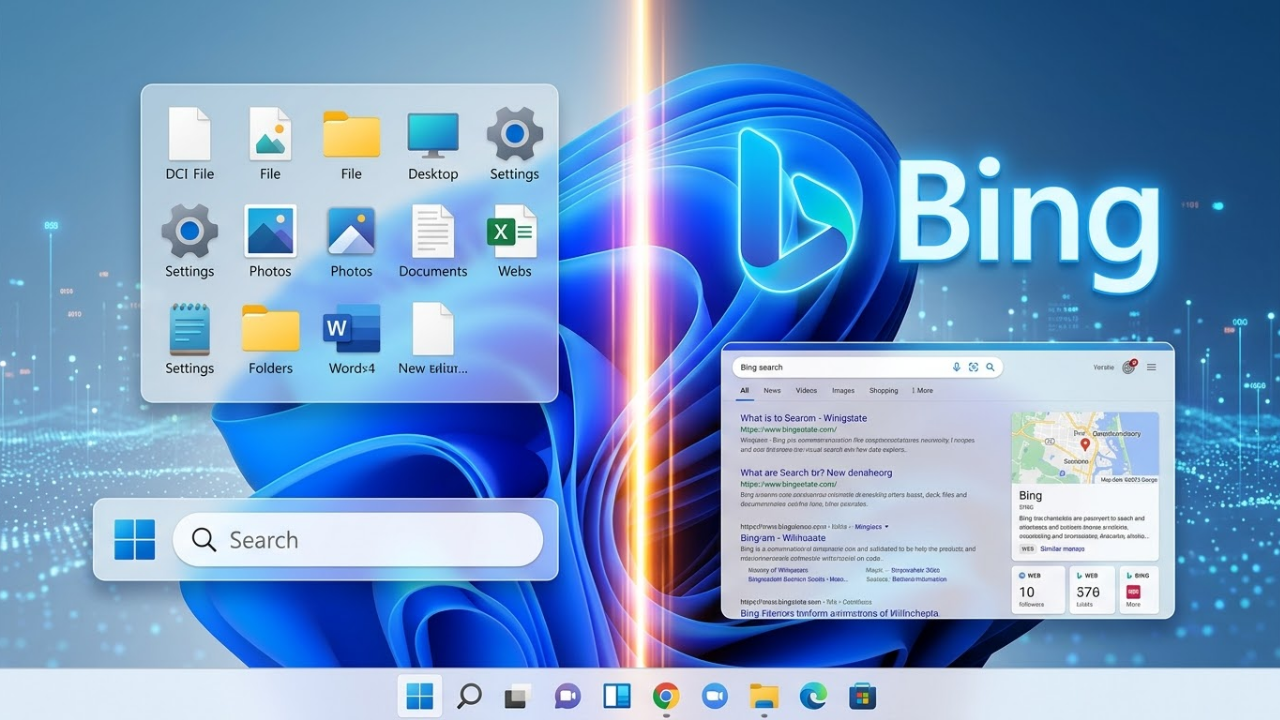Image resolution: width=1280 pixels, height=720 pixels.
Task: Open the Desktop monitor icon
Action: [x=433, y=135]
